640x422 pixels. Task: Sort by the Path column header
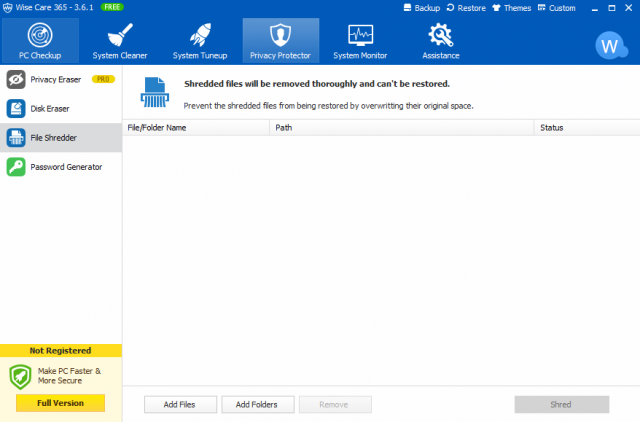[402, 128]
